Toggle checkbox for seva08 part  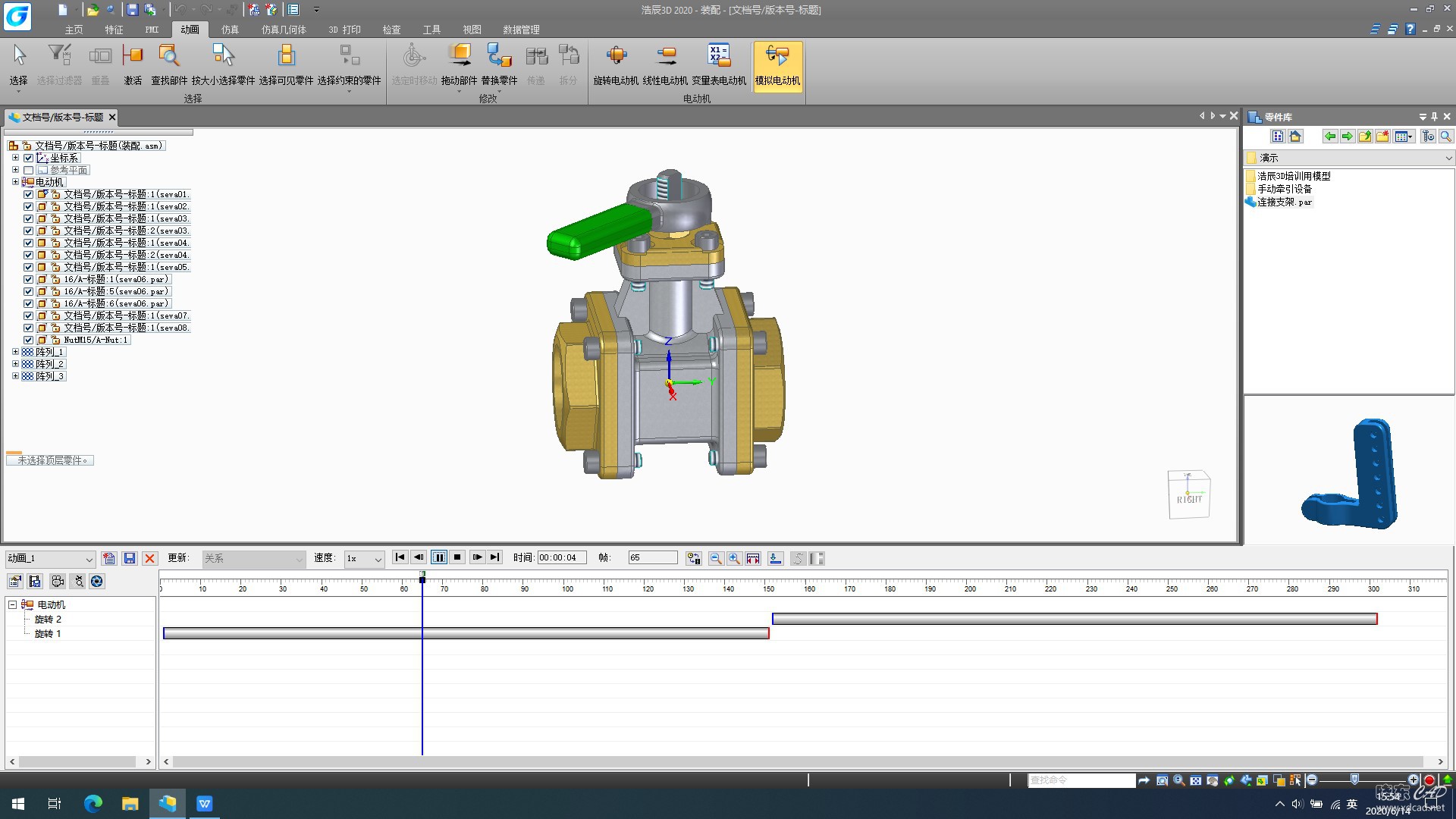tap(28, 328)
